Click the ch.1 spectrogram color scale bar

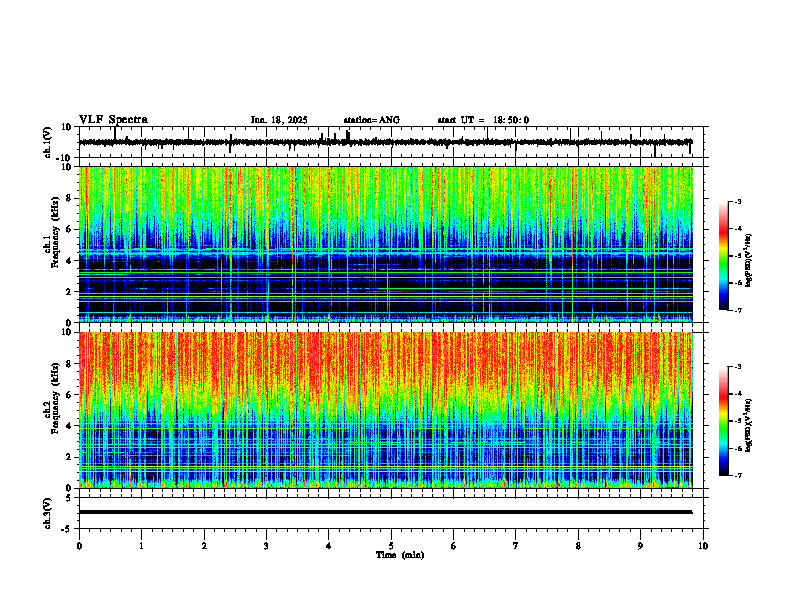724,256
